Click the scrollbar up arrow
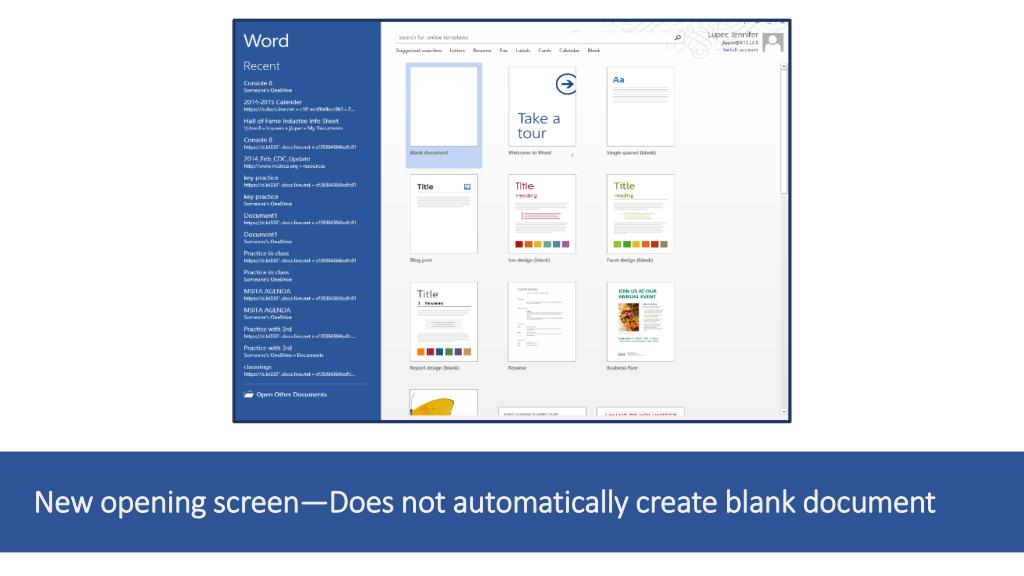The width and height of the screenshot is (1024, 576). coord(784,67)
